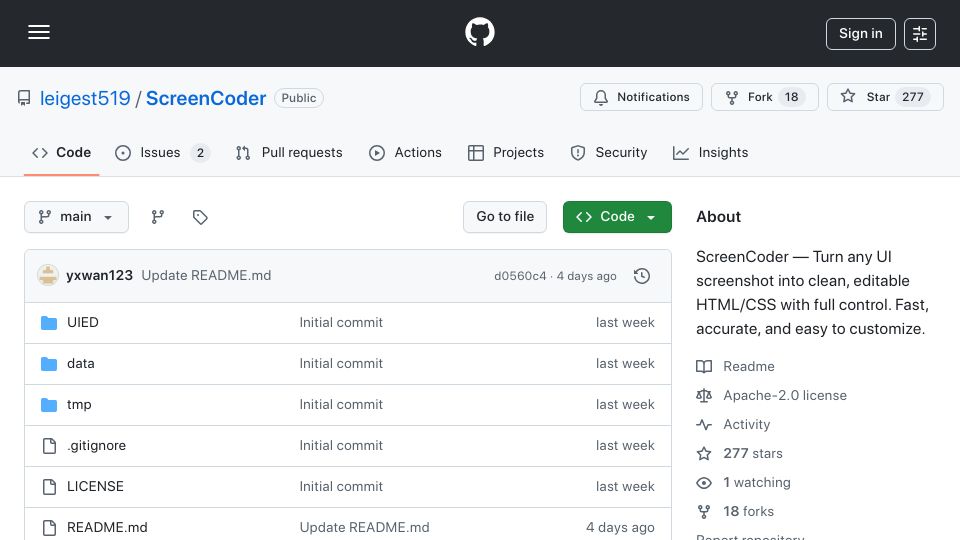This screenshot has width=960, height=540.
Task: Open the README.md file
Action: pyautogui.click(x=107, y=528)
